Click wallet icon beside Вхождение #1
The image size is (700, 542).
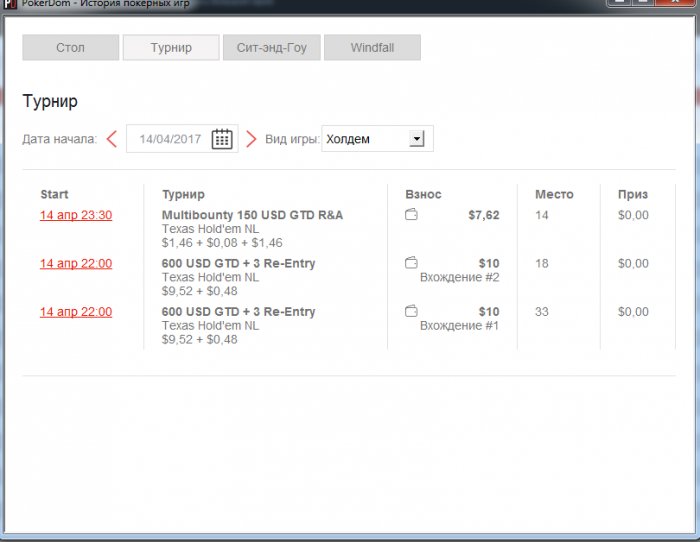coord(411,311)
